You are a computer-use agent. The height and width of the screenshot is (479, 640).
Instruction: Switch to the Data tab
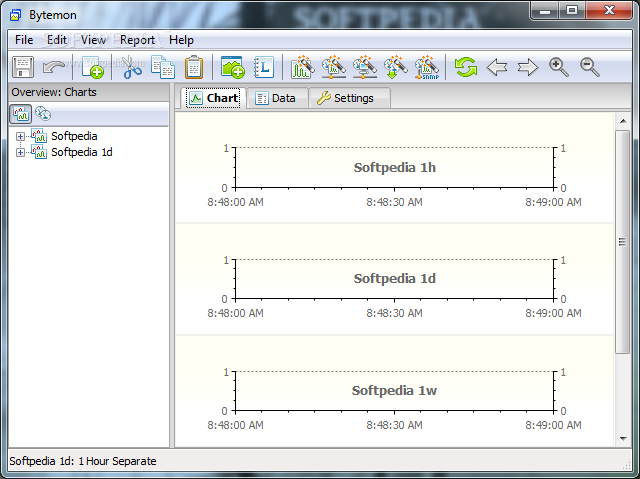pyautogui.click(x=276, y=98)
